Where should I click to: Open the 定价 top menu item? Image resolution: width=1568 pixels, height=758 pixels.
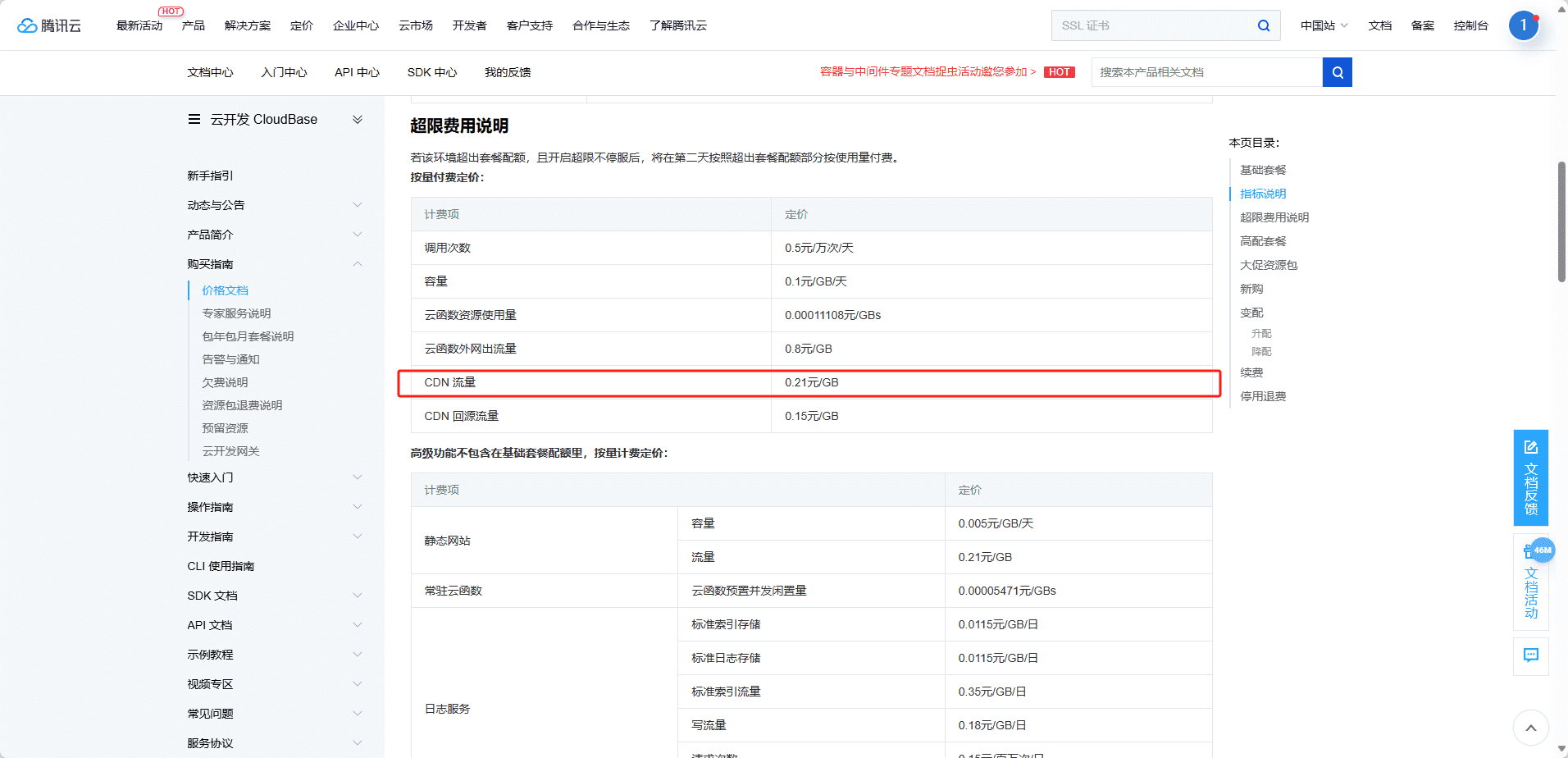[302, 25]
